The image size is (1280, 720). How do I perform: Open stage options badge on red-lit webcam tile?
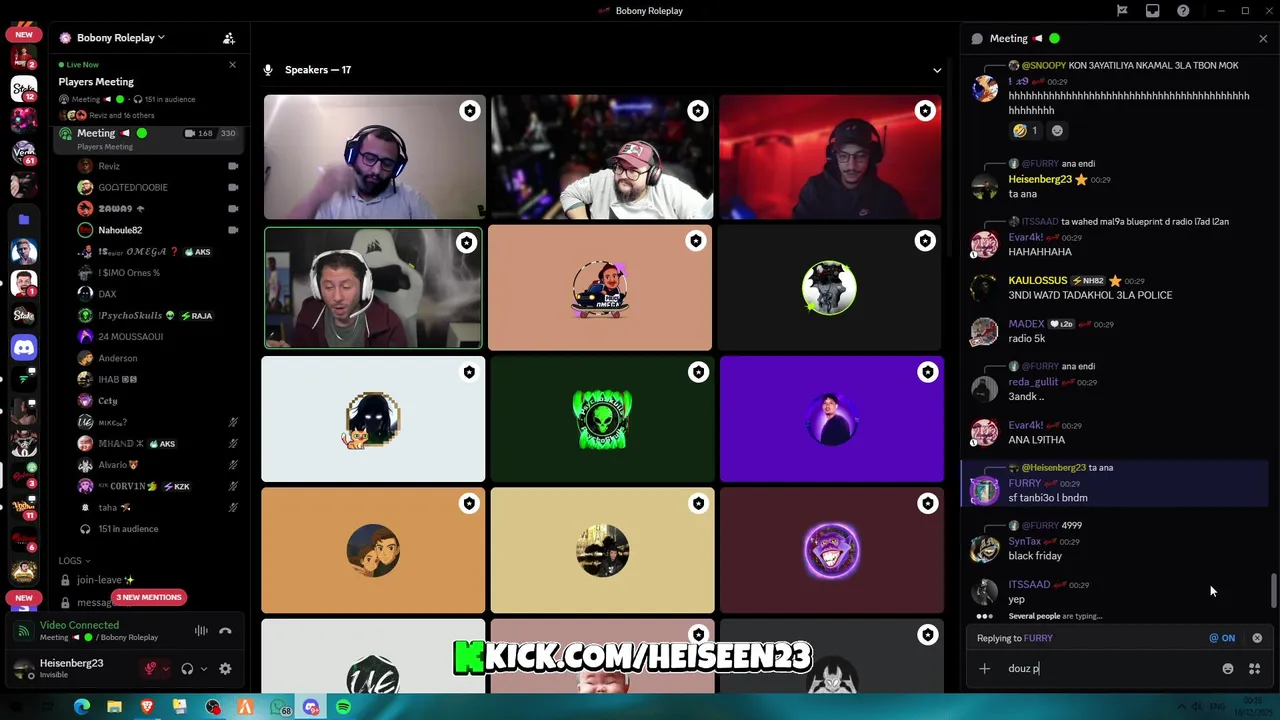[x=925, y=111]
